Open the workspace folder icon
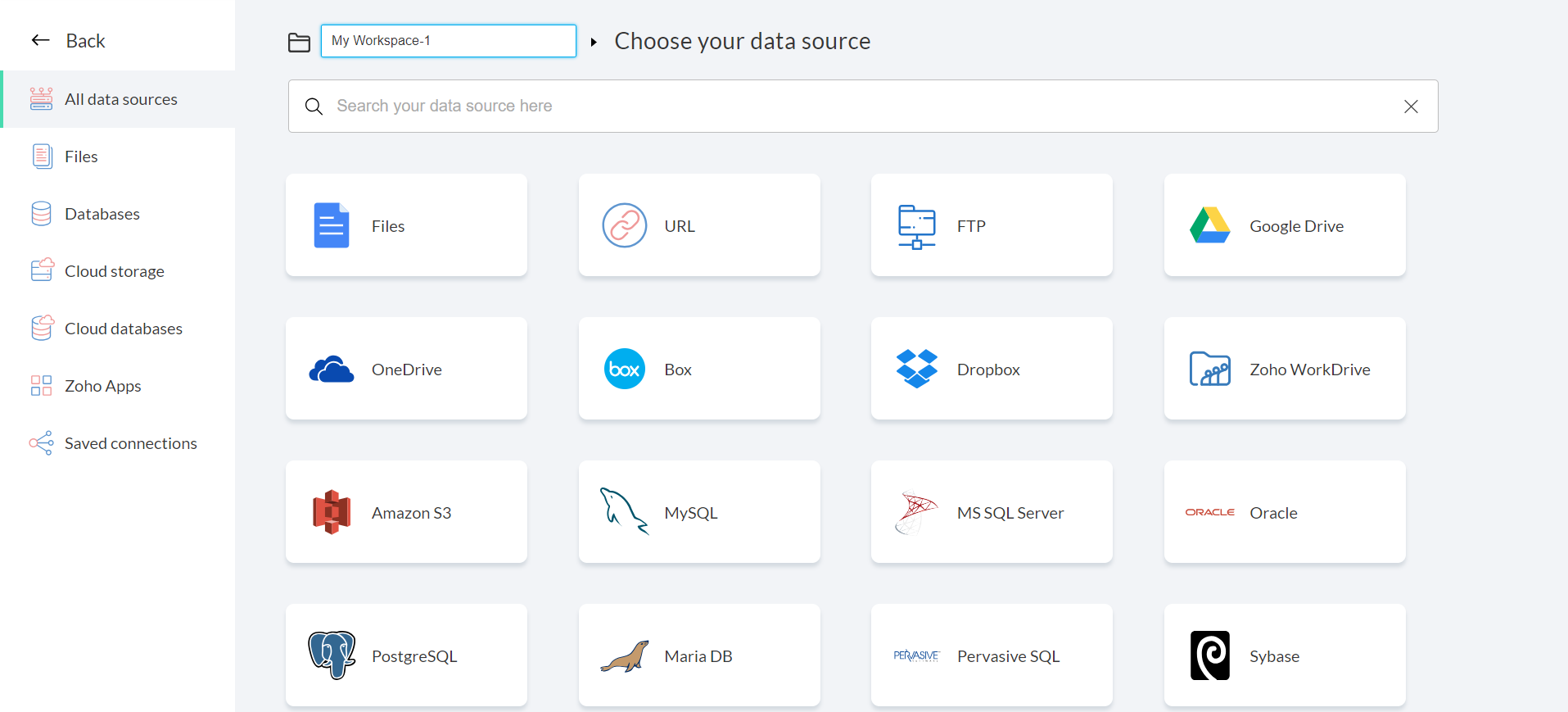The height and width of the screenshot is (712, 1568). (x=299, y=42)
